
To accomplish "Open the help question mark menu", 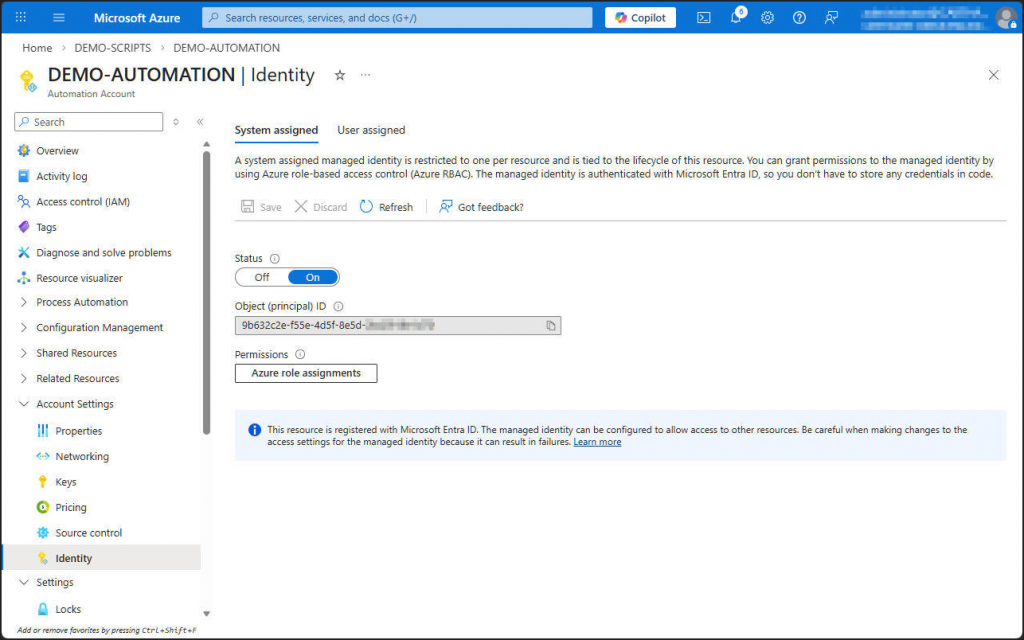I will tap(797, 17).
